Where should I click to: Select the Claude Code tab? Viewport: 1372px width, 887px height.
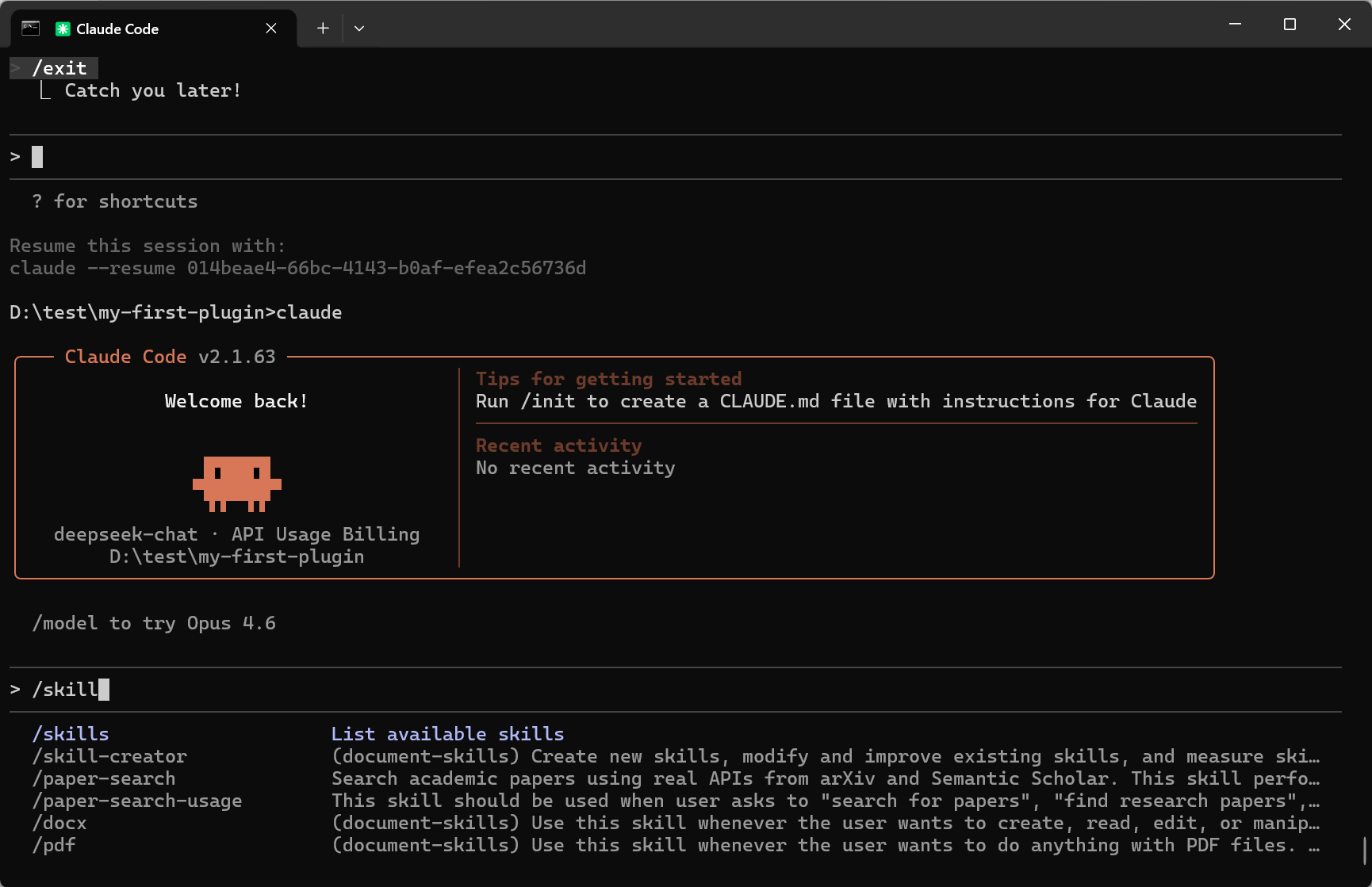(x=154, y=29)
